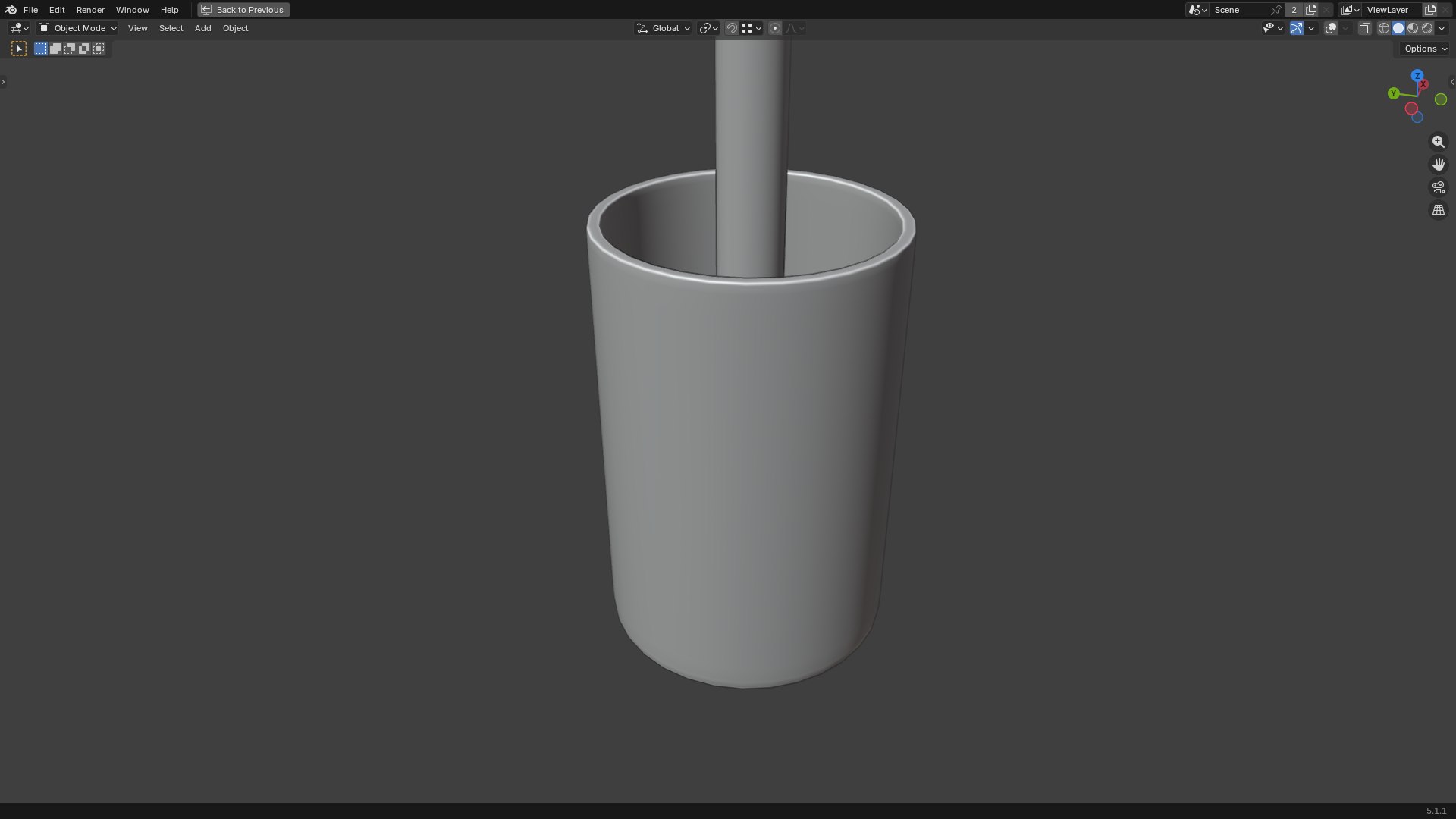
Task: Open the File menu
Action: (x=30, y=10)
